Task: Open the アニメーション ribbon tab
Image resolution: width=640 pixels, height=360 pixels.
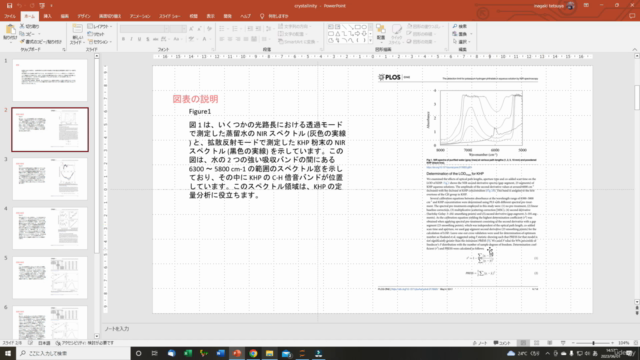Action: [140, 16]
